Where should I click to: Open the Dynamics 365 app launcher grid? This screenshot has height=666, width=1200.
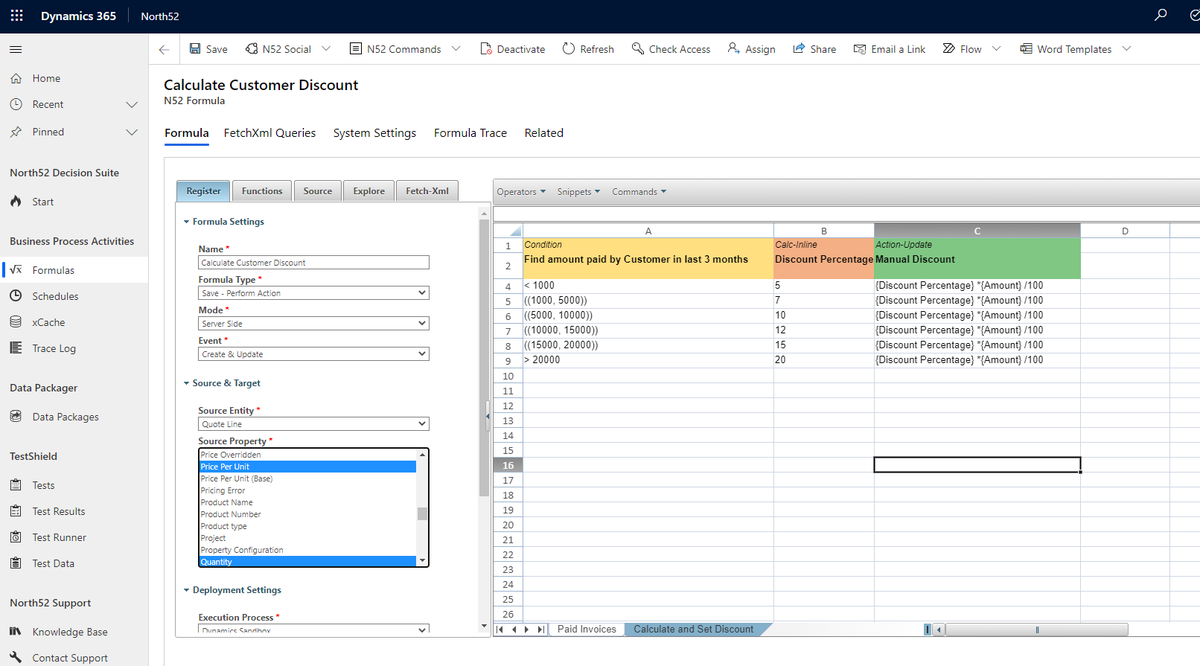click(x=18, y=16)
